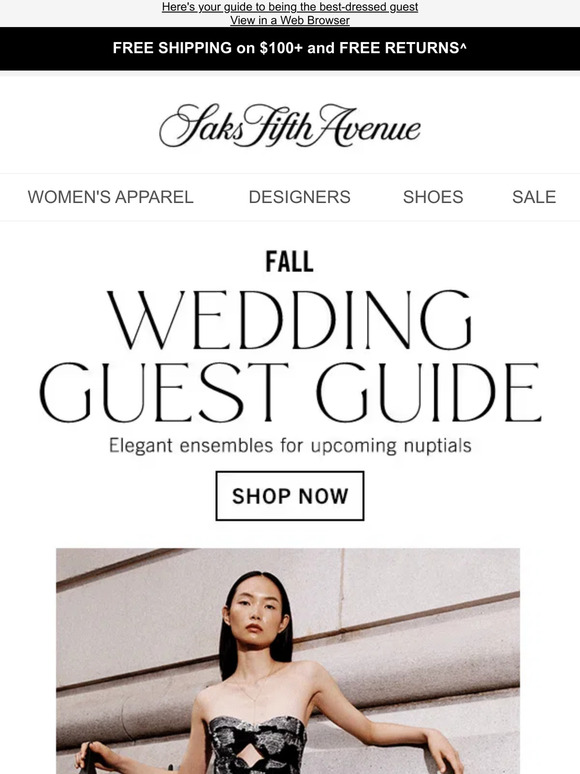The width and height of the screenshot is (580, 774).
Task: Click the Elegant ensembles for upcoming nuptials subtitle
Action: tap(290, 445)
